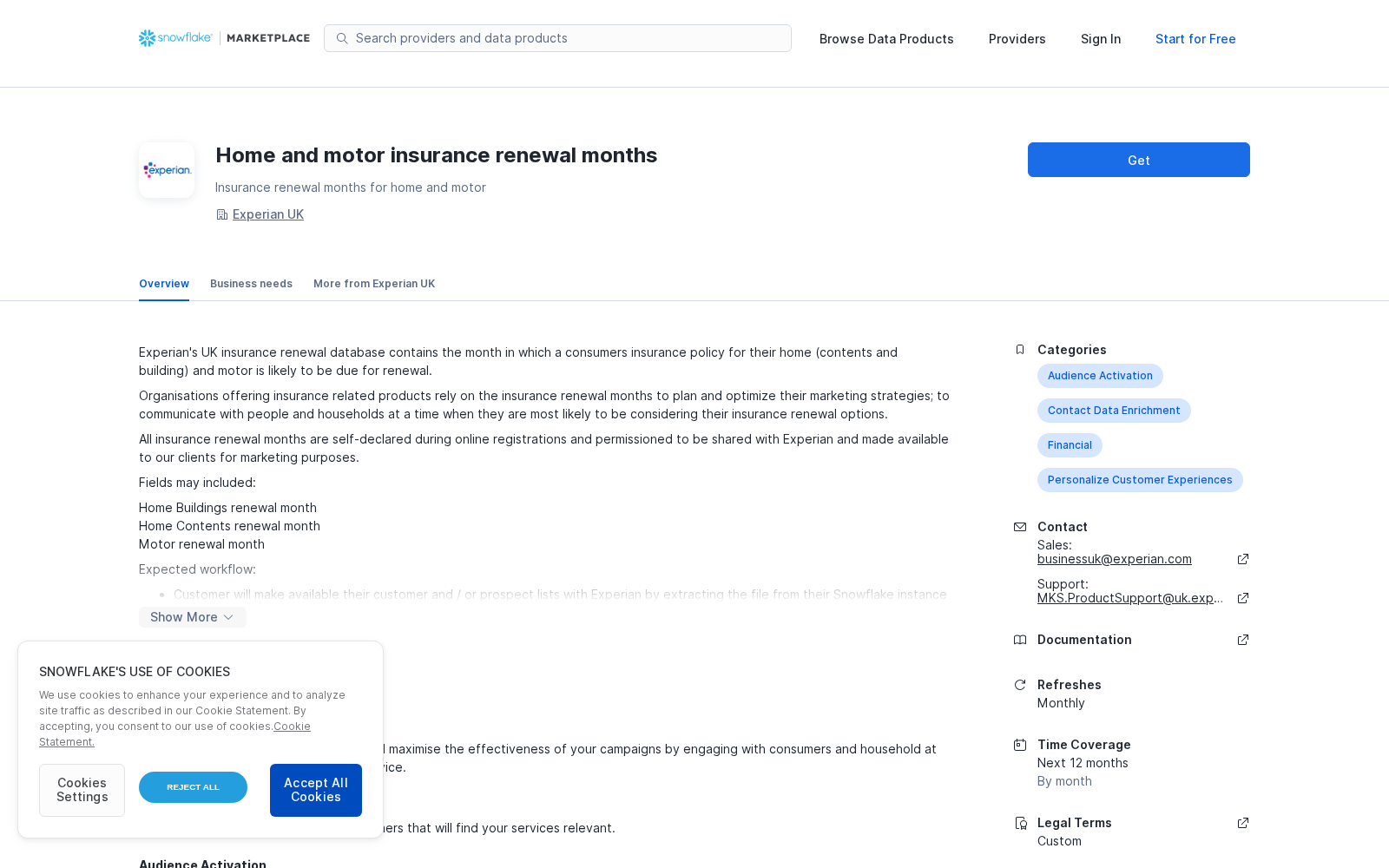Open the Documentation link
1389x868 pixels.
coord(1084,640)
